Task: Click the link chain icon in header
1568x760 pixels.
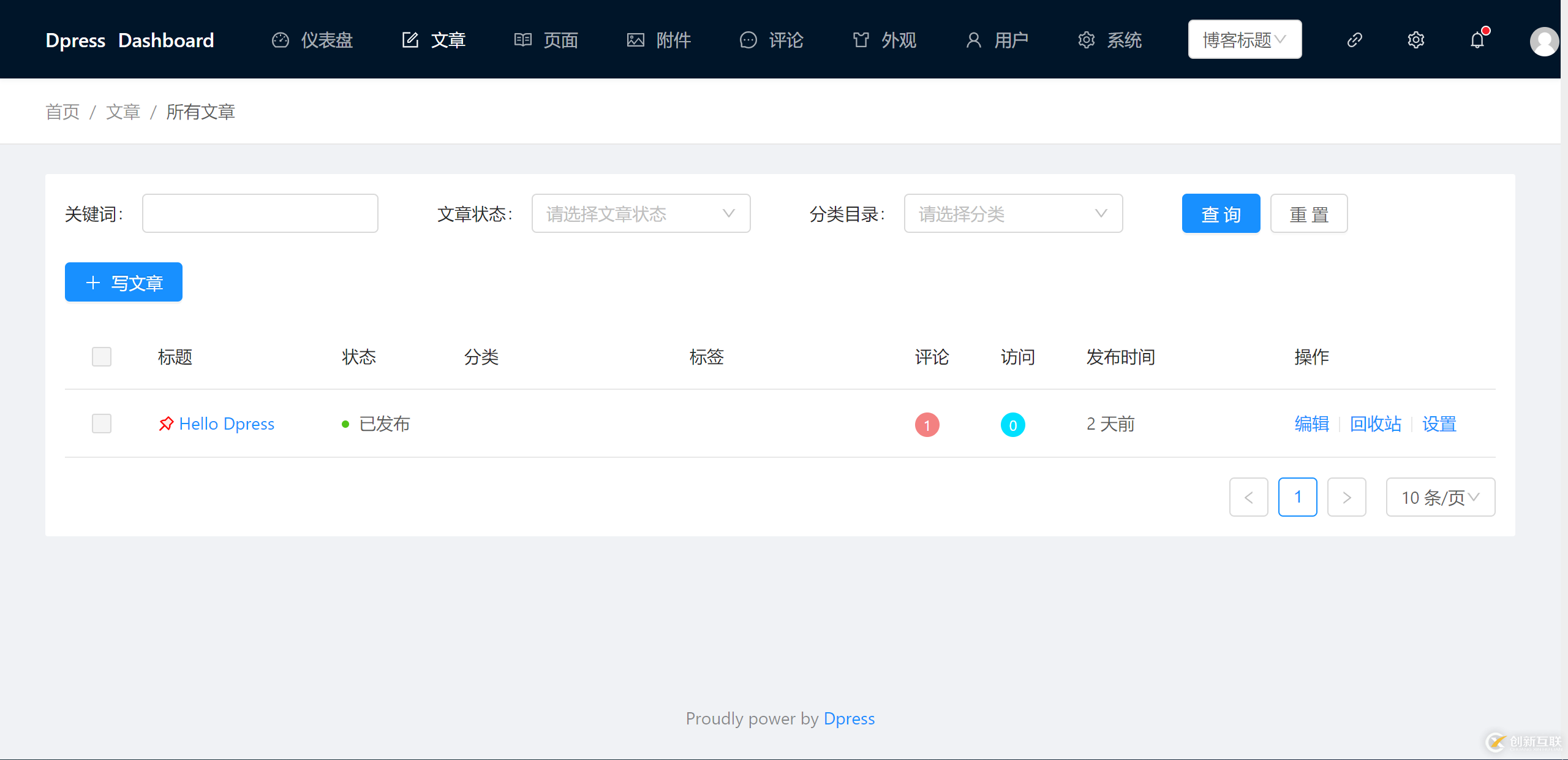Action: click(x=1354, y=40)
